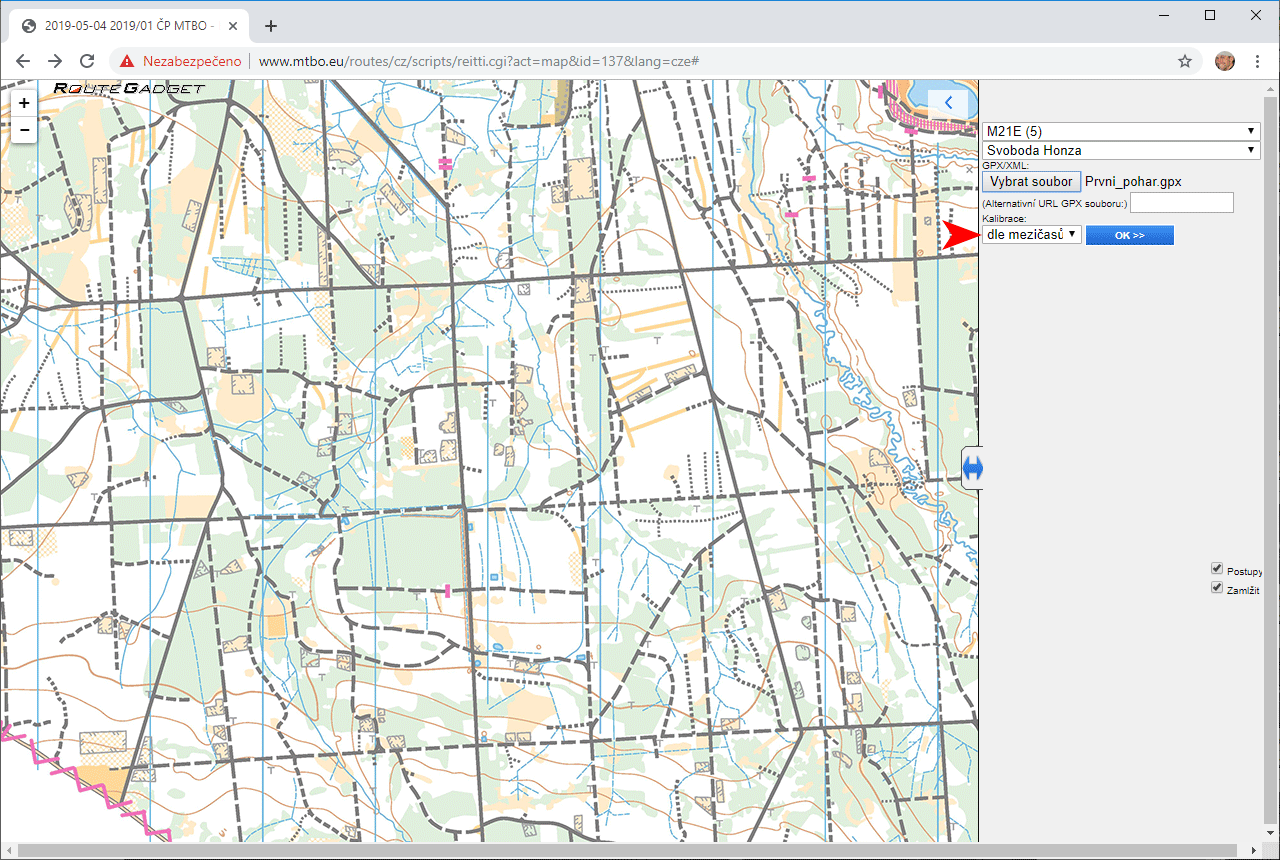Open the Kalibrace dle mezičasů dropdown

1031,234
